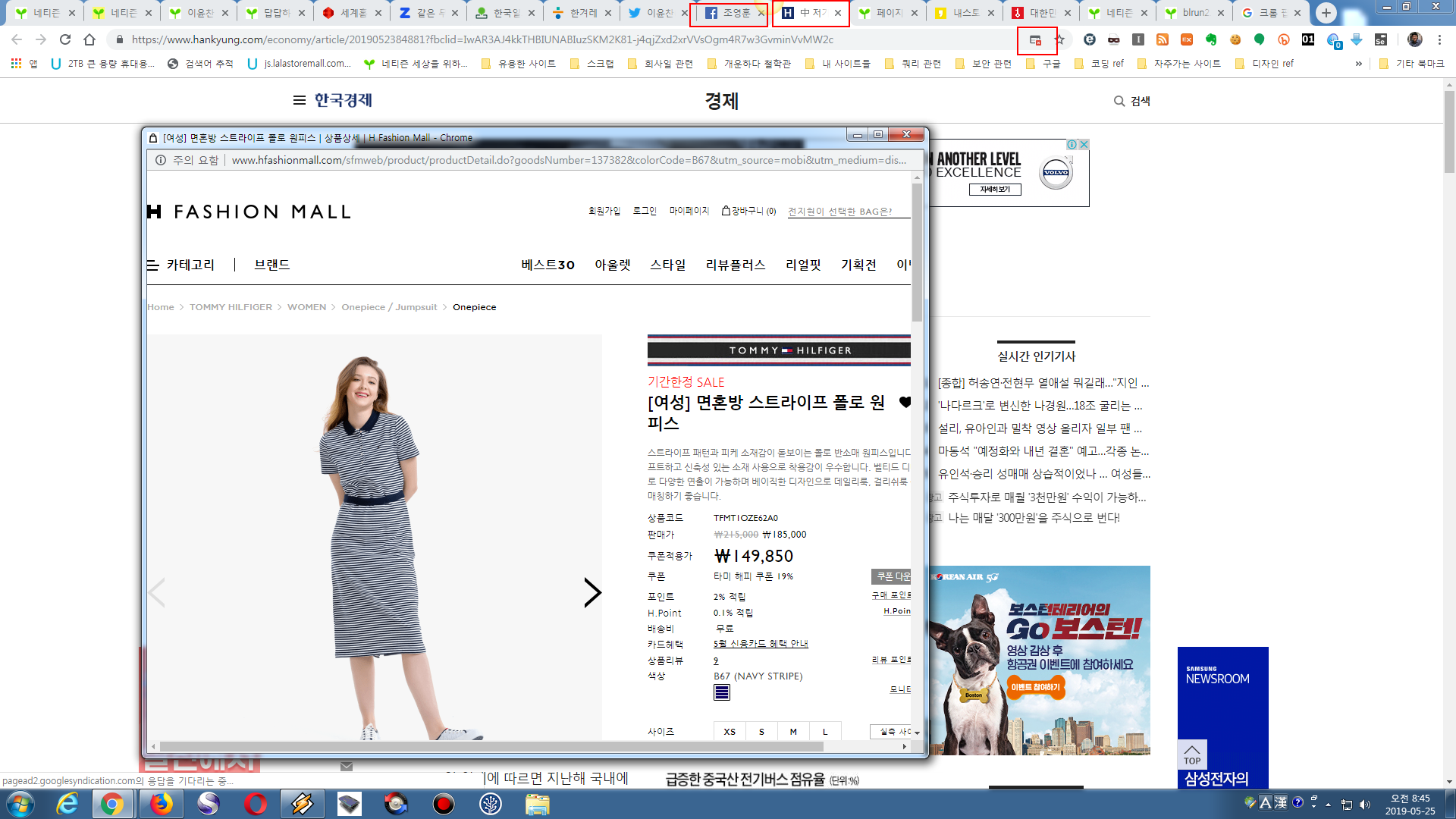Open the 디자인 ref bookmark folder
Screen dimensions: 1456x819
1265,64
